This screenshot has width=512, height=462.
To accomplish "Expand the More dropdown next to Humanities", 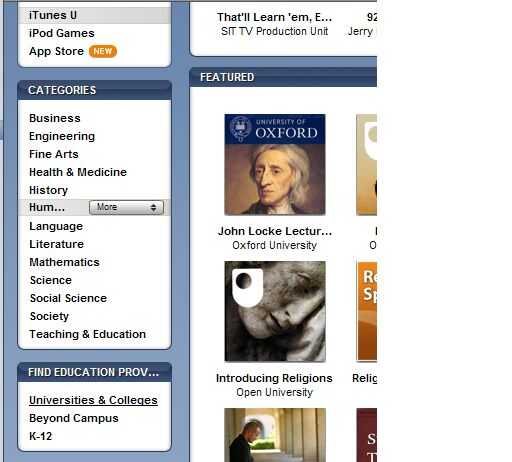I will pyautogui.click(x=126, y=207).
